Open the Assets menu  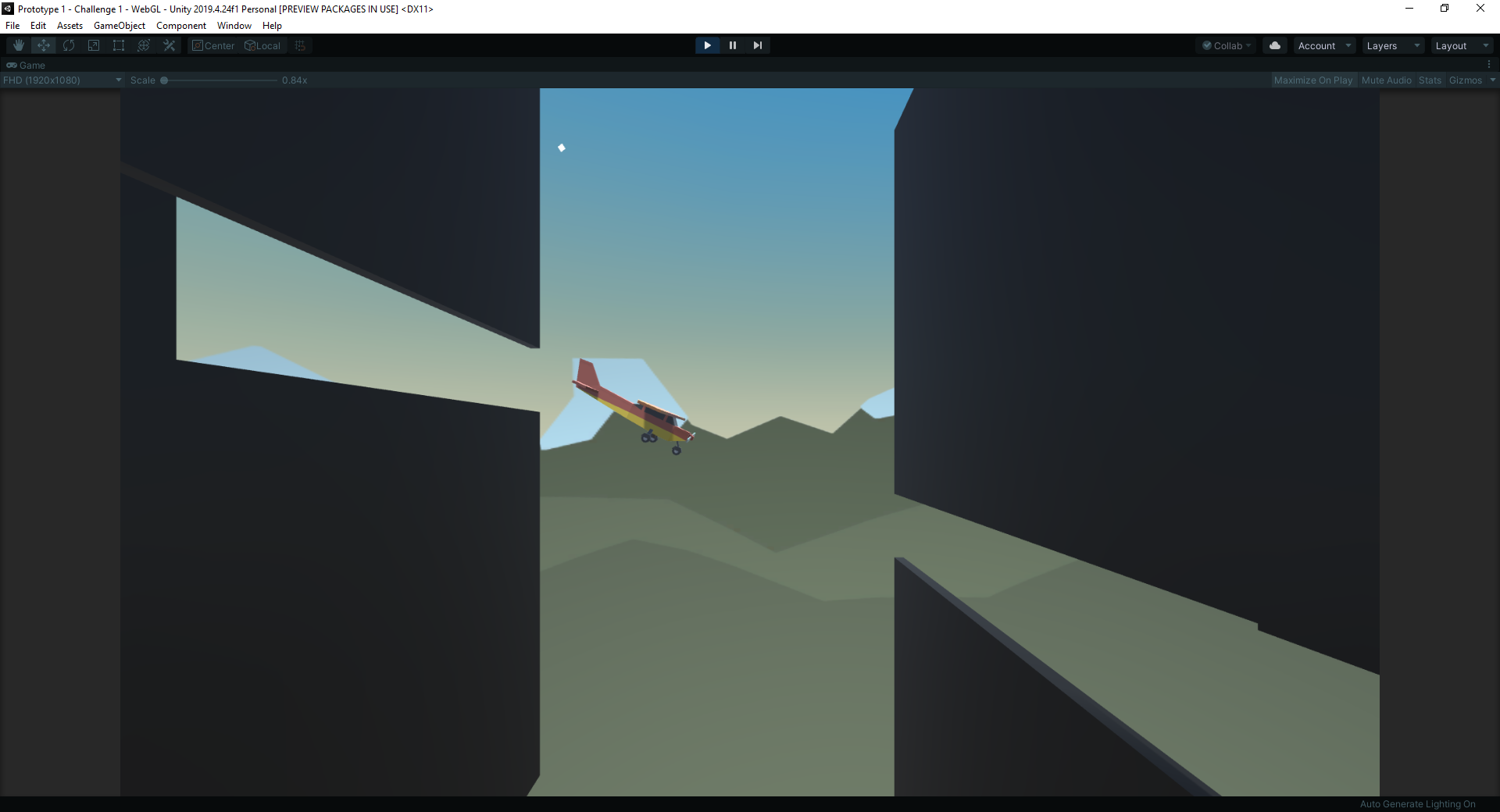pyautogui.click(x=70, y=25)
